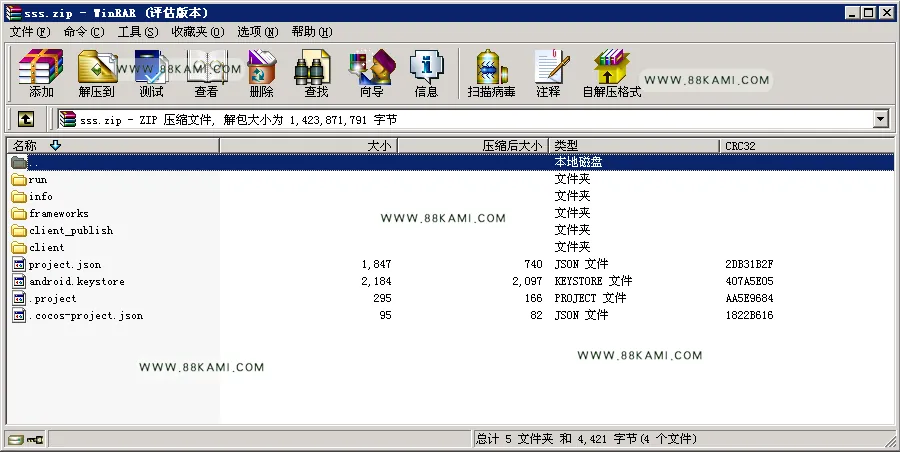The image size is (900, 452).
Task: Select the "client" folder name
Action: (46, 248)
